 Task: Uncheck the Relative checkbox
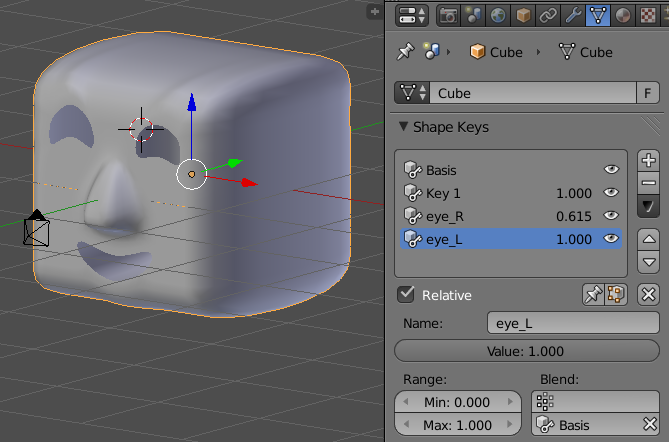tap(405, 294)
